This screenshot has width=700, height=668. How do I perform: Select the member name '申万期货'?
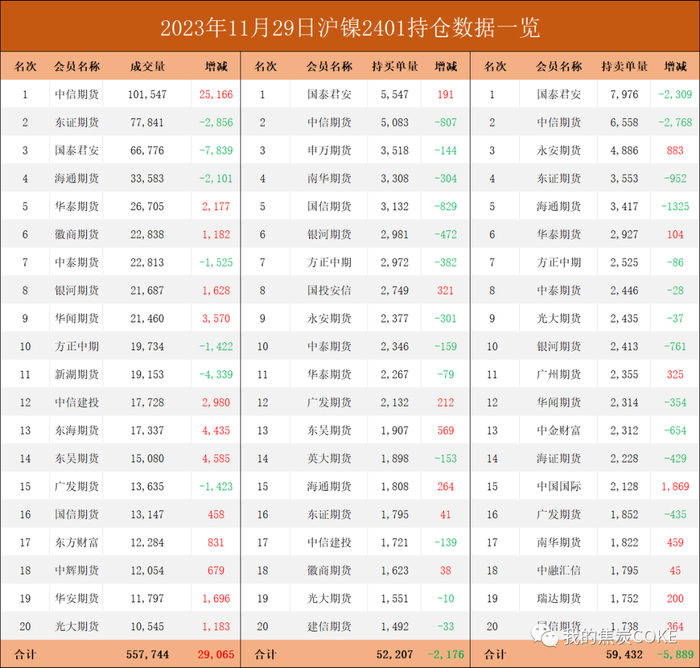pyautogui.click(x=329, y=150)
